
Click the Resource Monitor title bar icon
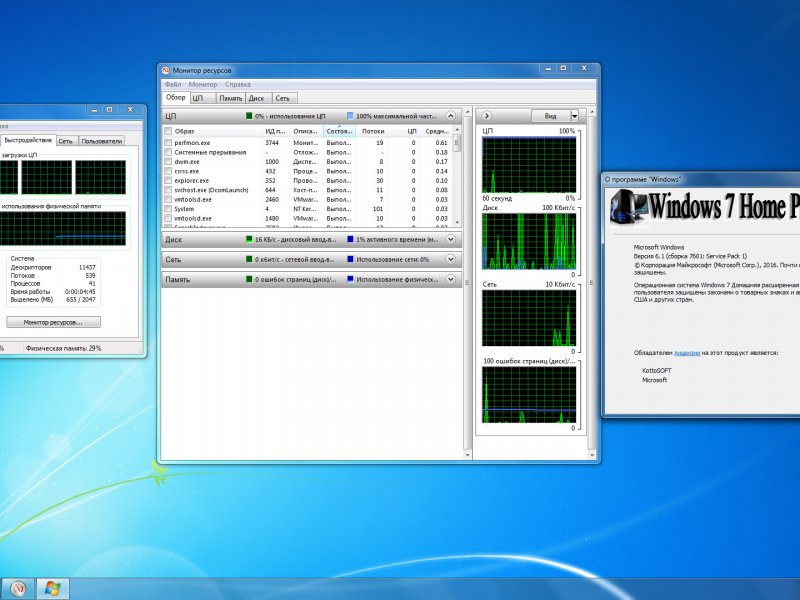pyautogui.click(x=166, y=70)
